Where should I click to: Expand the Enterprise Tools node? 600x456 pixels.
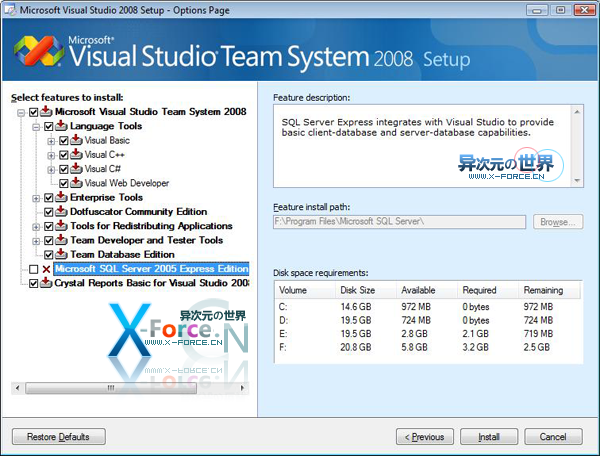click(36, 198)
